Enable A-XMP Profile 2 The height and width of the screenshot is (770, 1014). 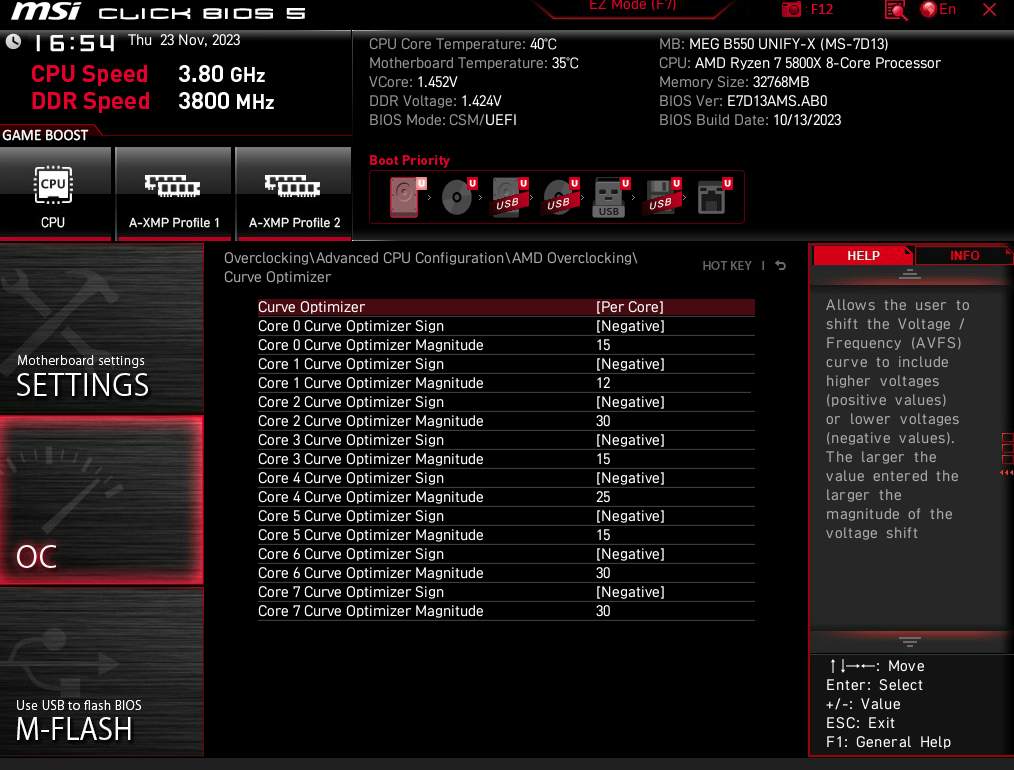294,193
